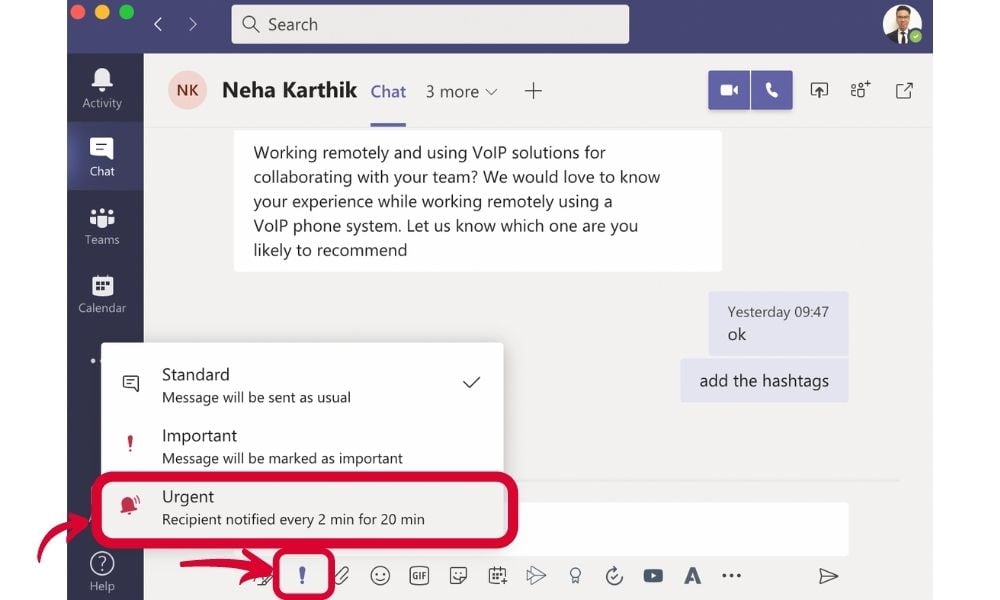Send the message with the arrow button
Screen dimensions: 1000x600
[829, 575]
